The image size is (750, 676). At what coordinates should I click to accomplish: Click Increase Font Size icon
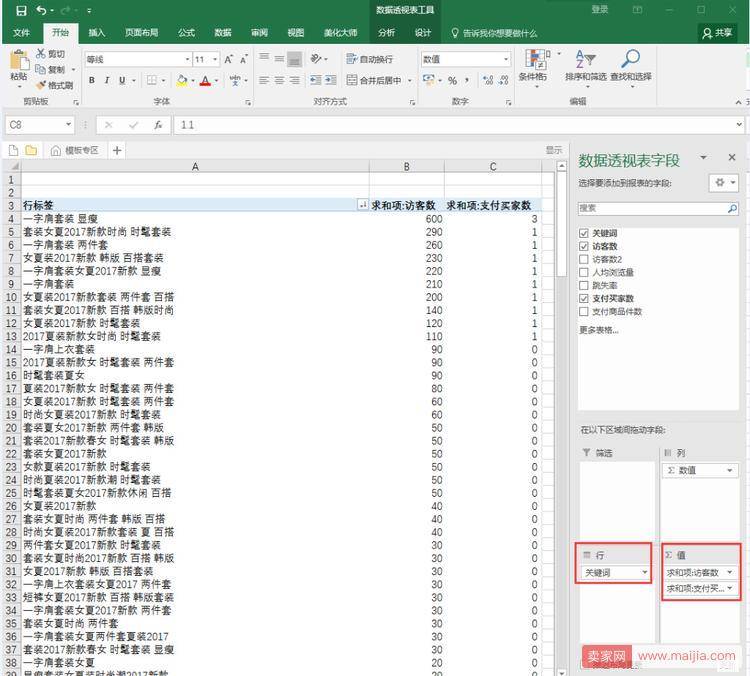(x=229, y=59)
